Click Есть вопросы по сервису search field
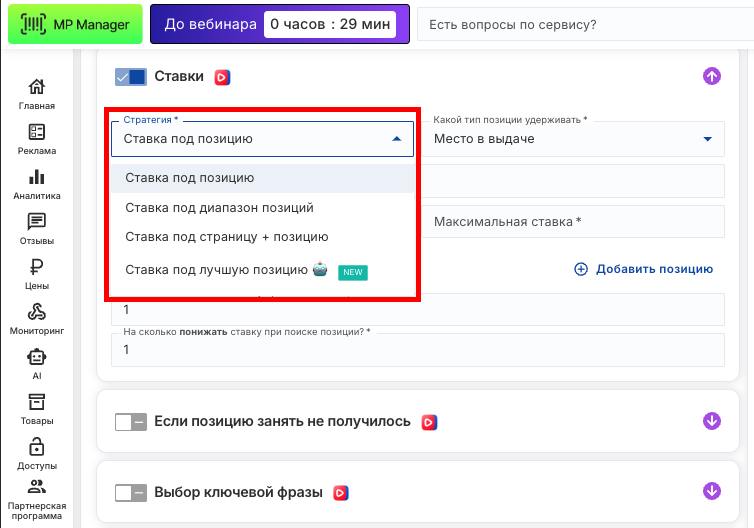The image size is (754, 528). click(x=580, y=25)
